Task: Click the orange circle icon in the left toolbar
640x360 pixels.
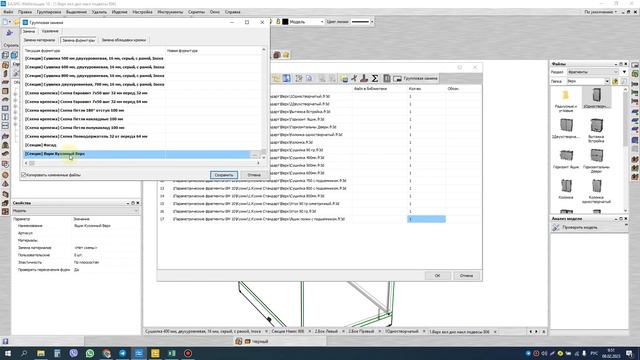Action: pyautogui.click(x=5, y=175)
